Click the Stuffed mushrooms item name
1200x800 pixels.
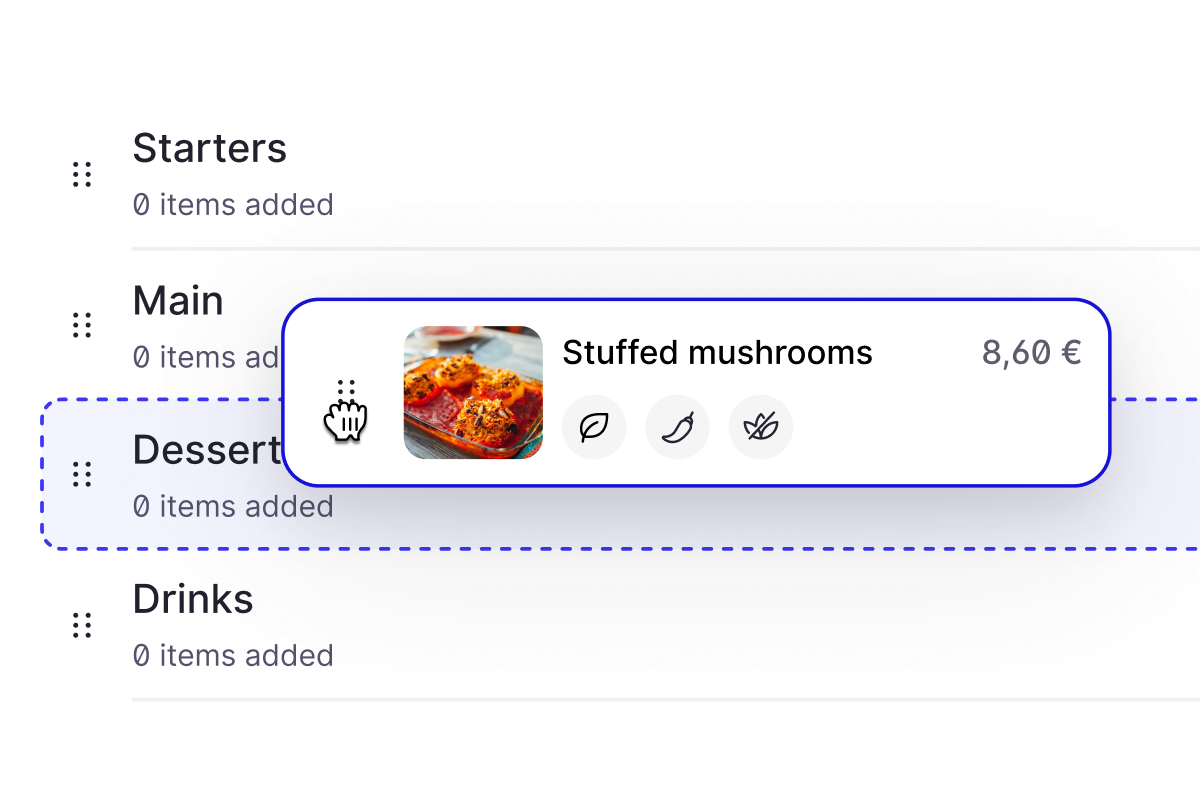717,352
